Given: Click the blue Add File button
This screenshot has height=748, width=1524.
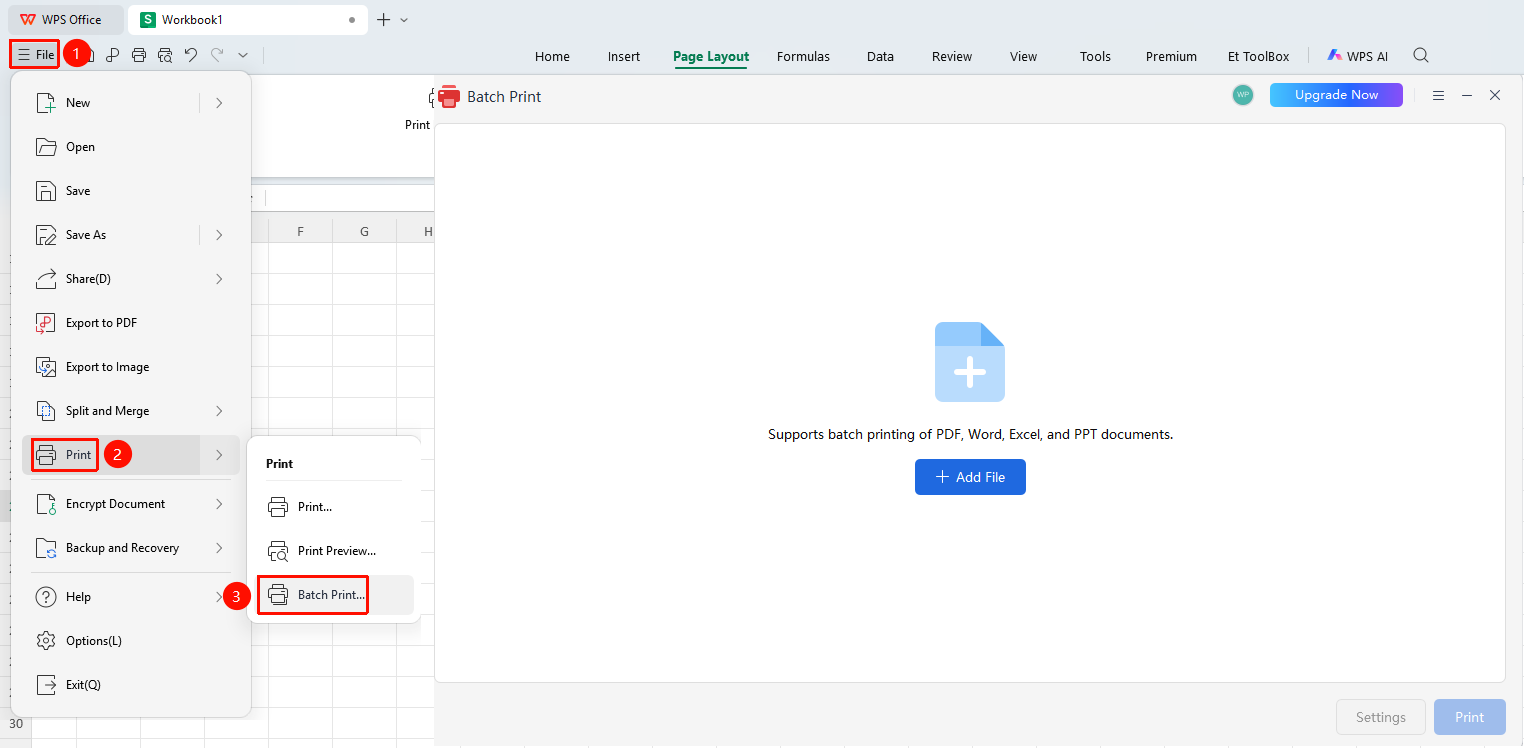Looking at the screenshot, I should [x=970, y=477].
